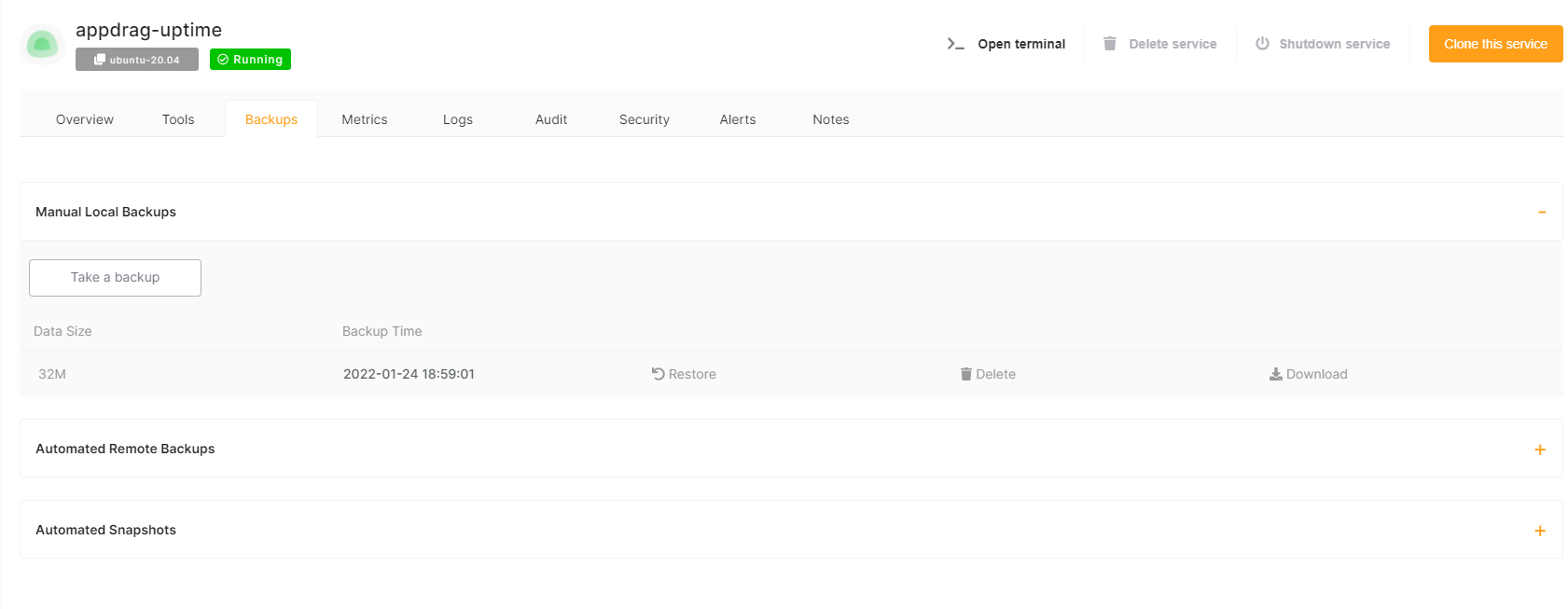Screen dimensions: 1568x609
Task: Go to the Security tab
Action: point(645,119)
